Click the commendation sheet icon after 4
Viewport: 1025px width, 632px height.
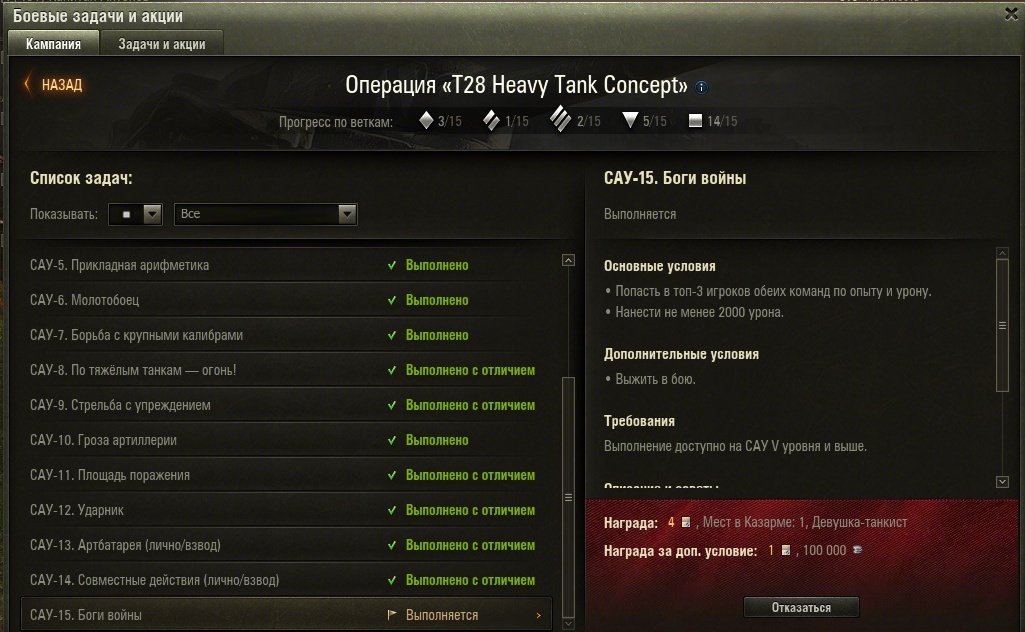click(686, 522)
